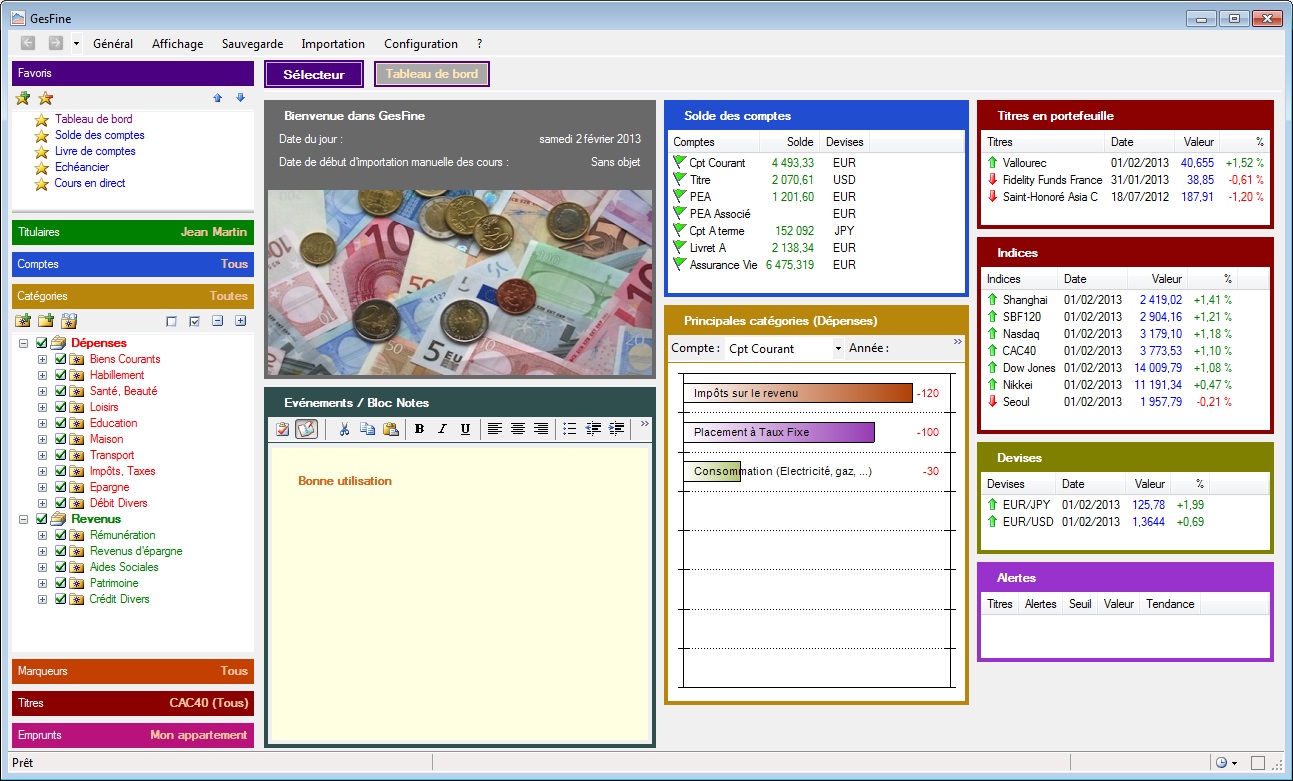Viewport: 1293px width, 781px height.
Task: Click back navigation arrow in menu bar
Action: point(28,43)
